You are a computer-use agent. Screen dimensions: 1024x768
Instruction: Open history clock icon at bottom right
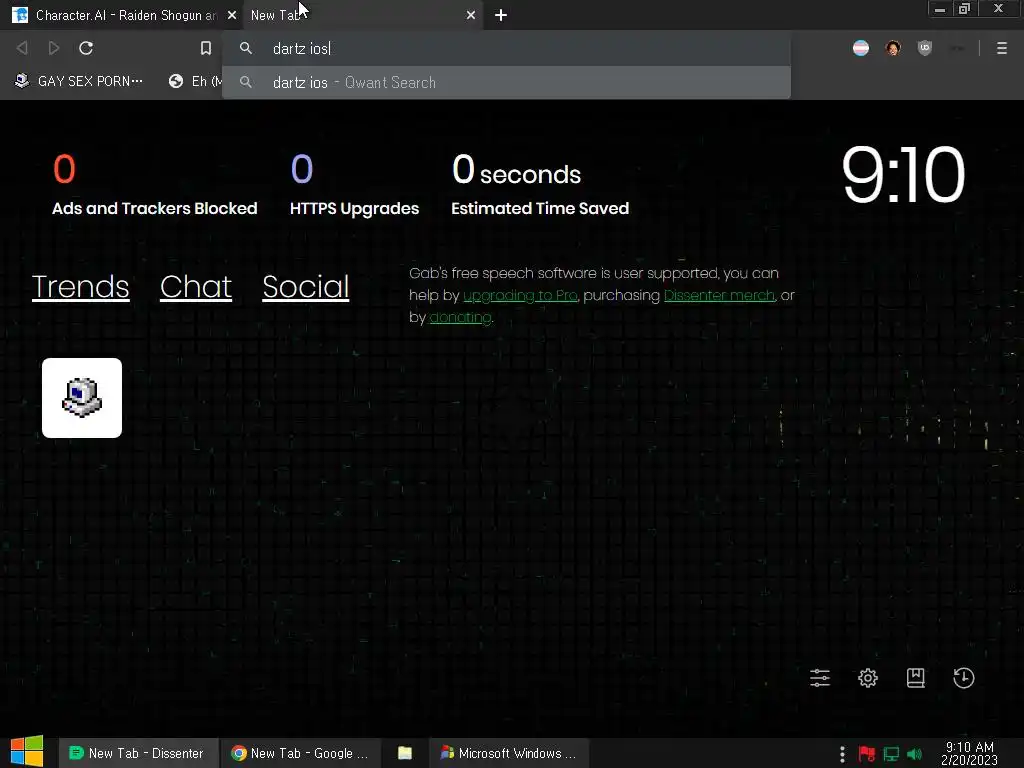[x=964, y=678]
